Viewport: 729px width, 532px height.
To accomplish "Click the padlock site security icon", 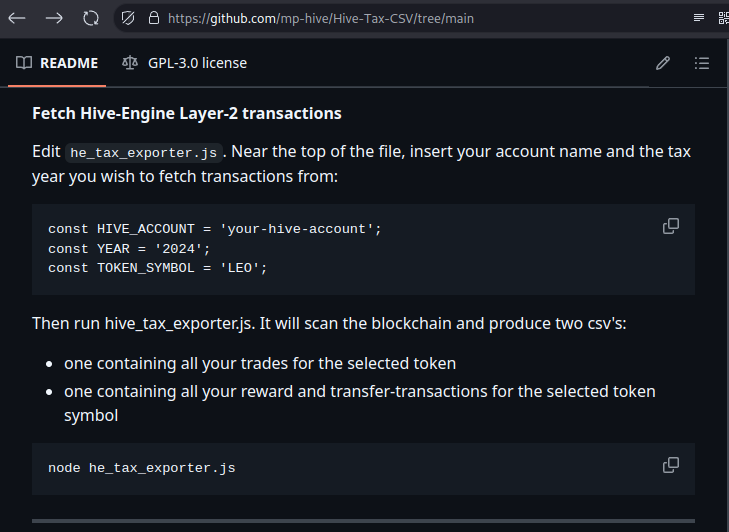I will coord(154,19).
